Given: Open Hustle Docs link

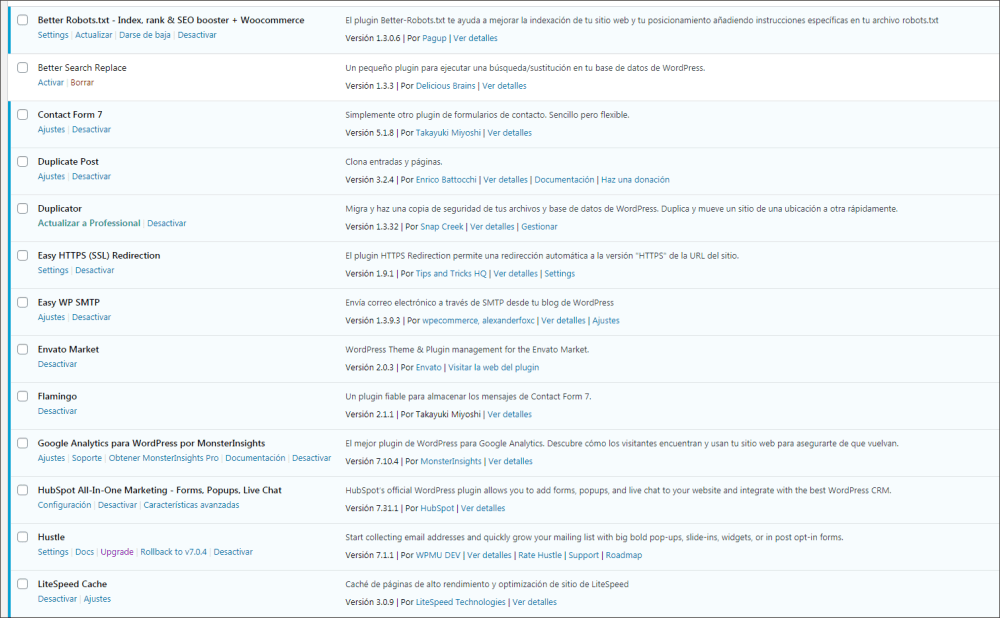Looking at the screenshot, I should (84, 552).
